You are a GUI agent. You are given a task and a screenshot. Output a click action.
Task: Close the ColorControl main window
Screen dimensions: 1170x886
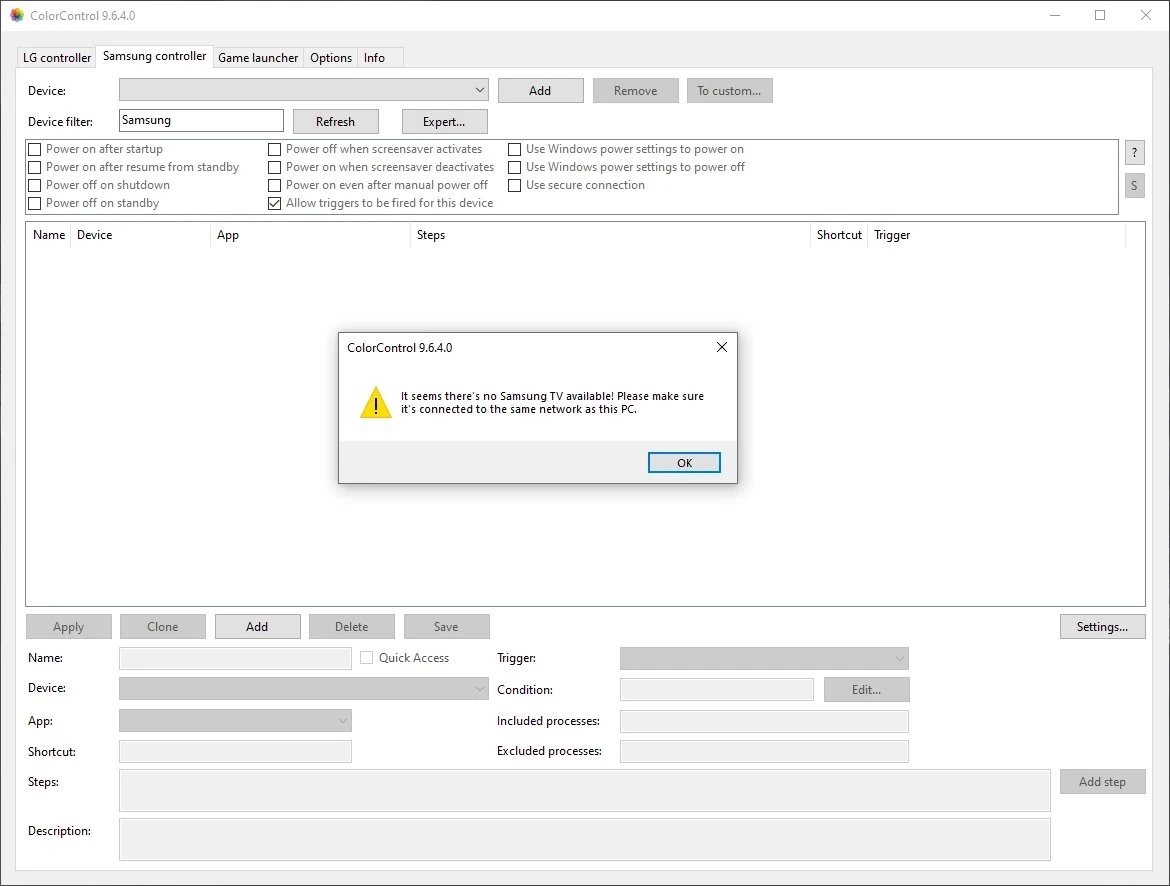[x=1145, y=15]
